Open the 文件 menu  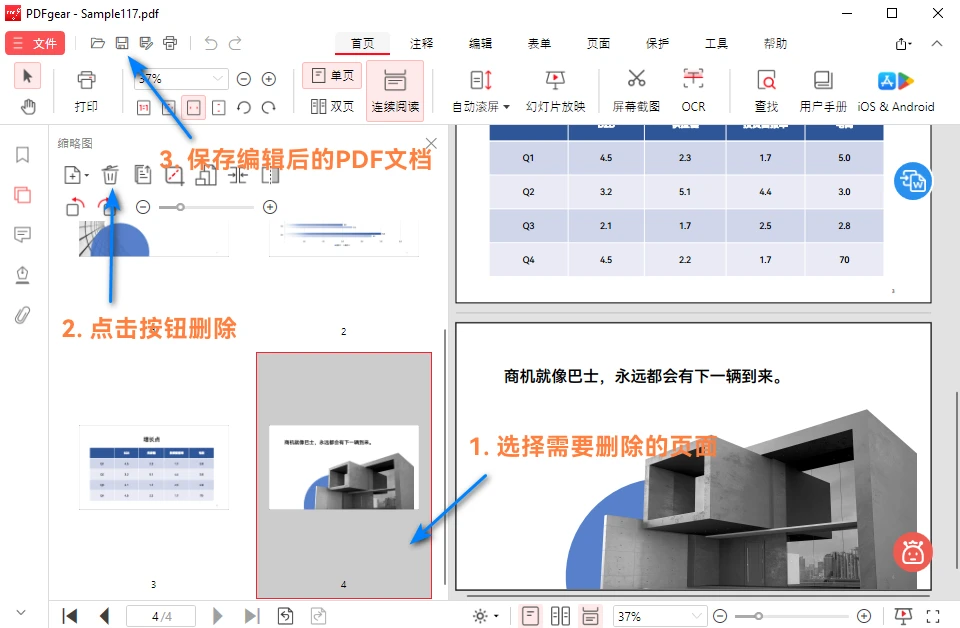point(36,43)
